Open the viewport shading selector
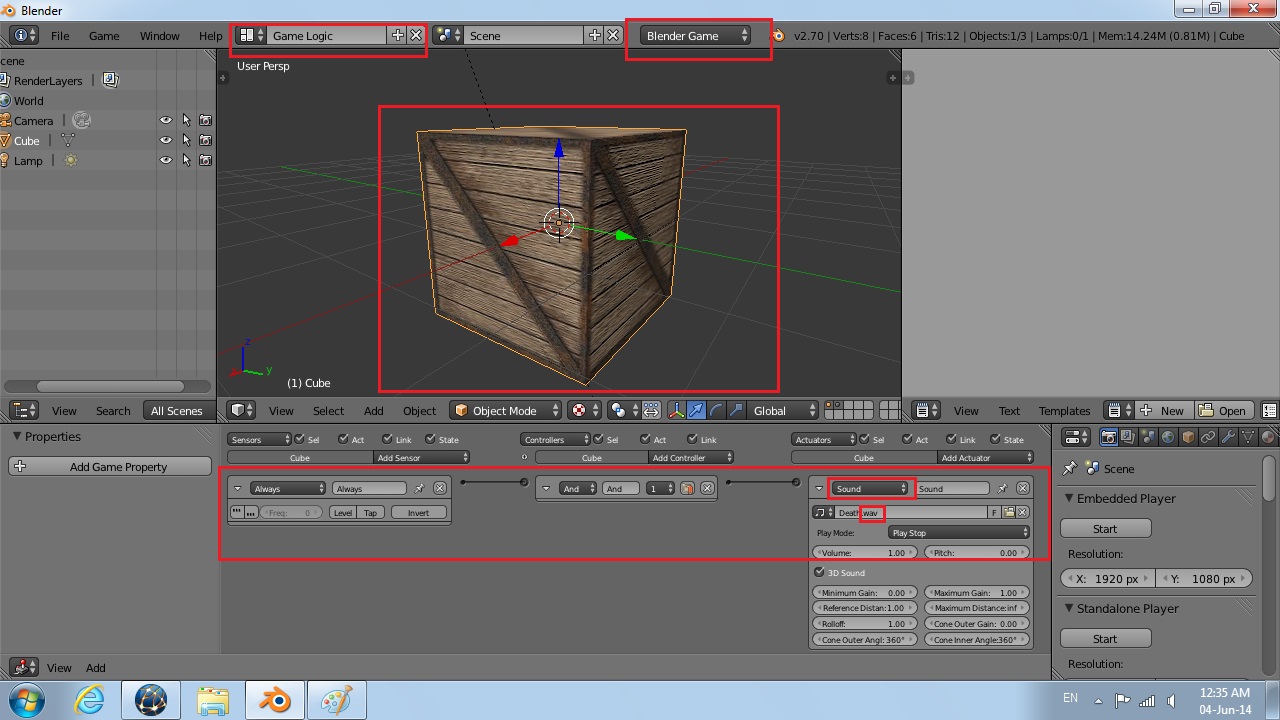The image size is (1280, 720). (583, 410)
